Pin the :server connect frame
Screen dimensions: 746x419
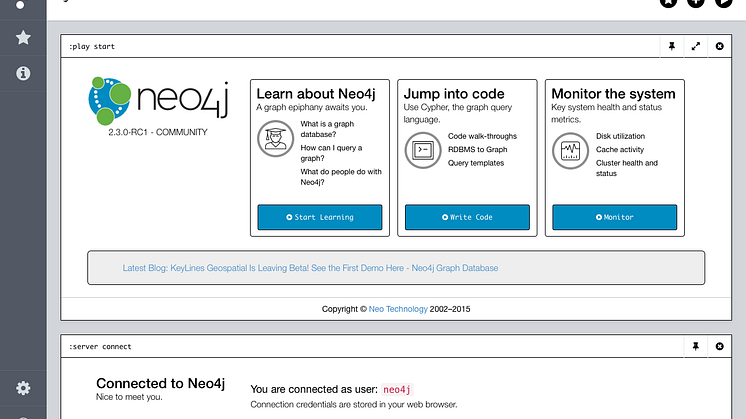click(x=696, y=346)
